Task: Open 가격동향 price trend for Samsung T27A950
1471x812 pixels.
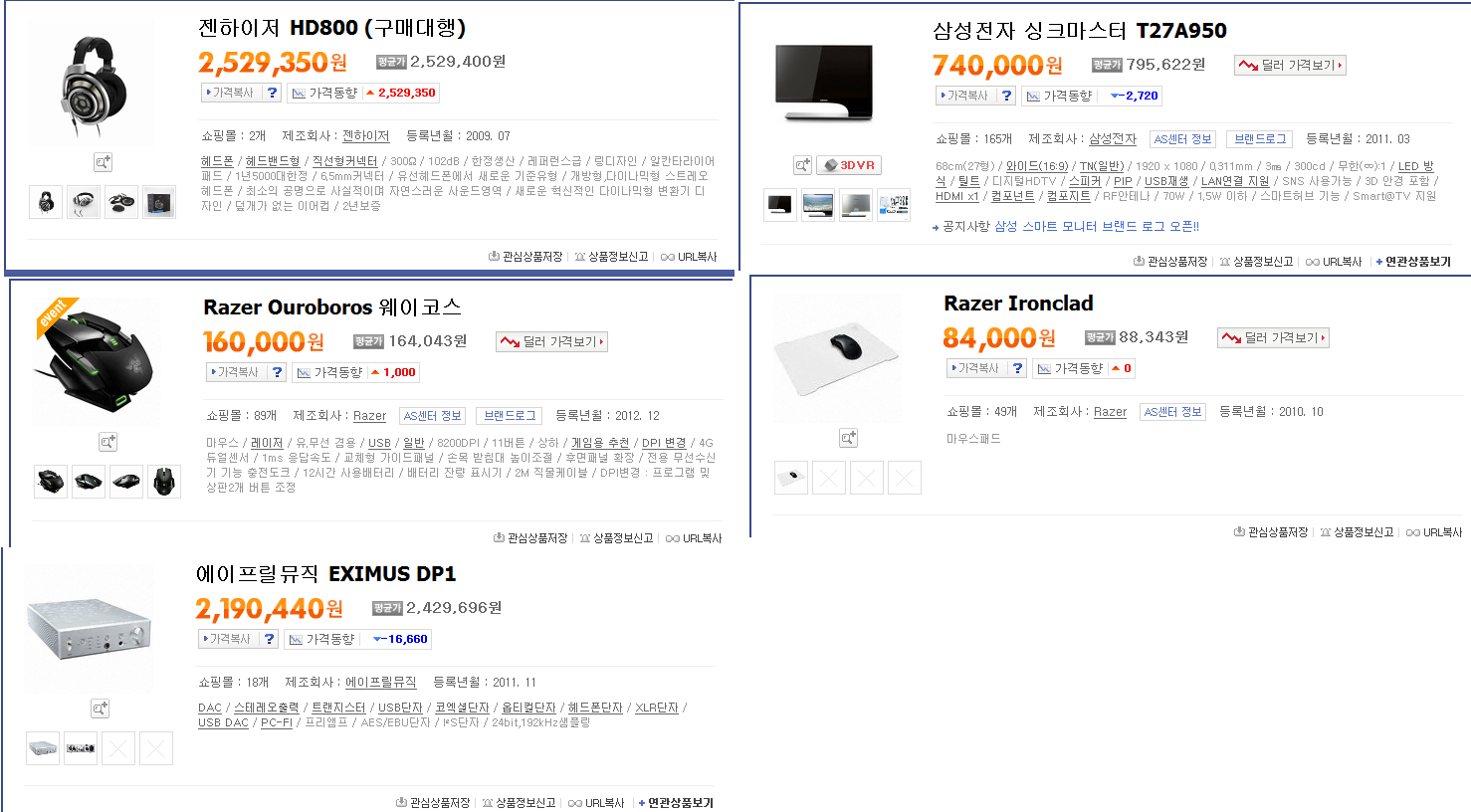Action: (1059, 96)
